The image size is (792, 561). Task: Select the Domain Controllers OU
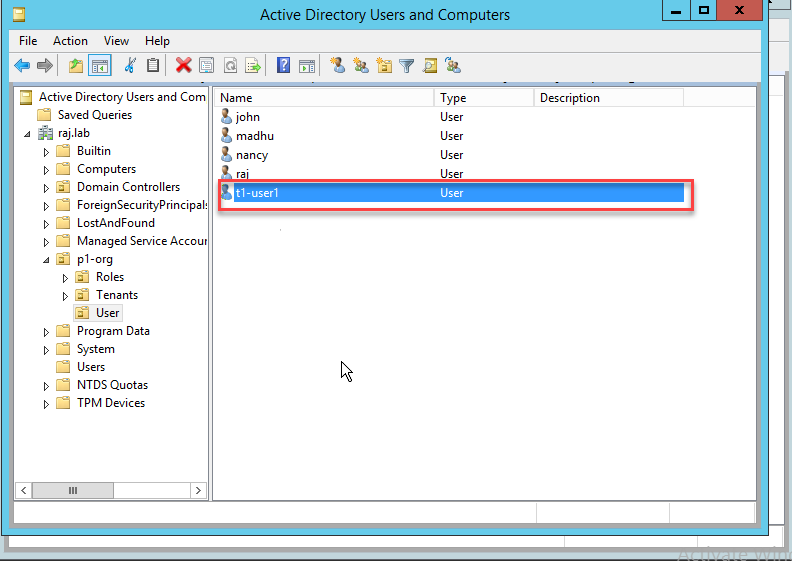(128, 187)
